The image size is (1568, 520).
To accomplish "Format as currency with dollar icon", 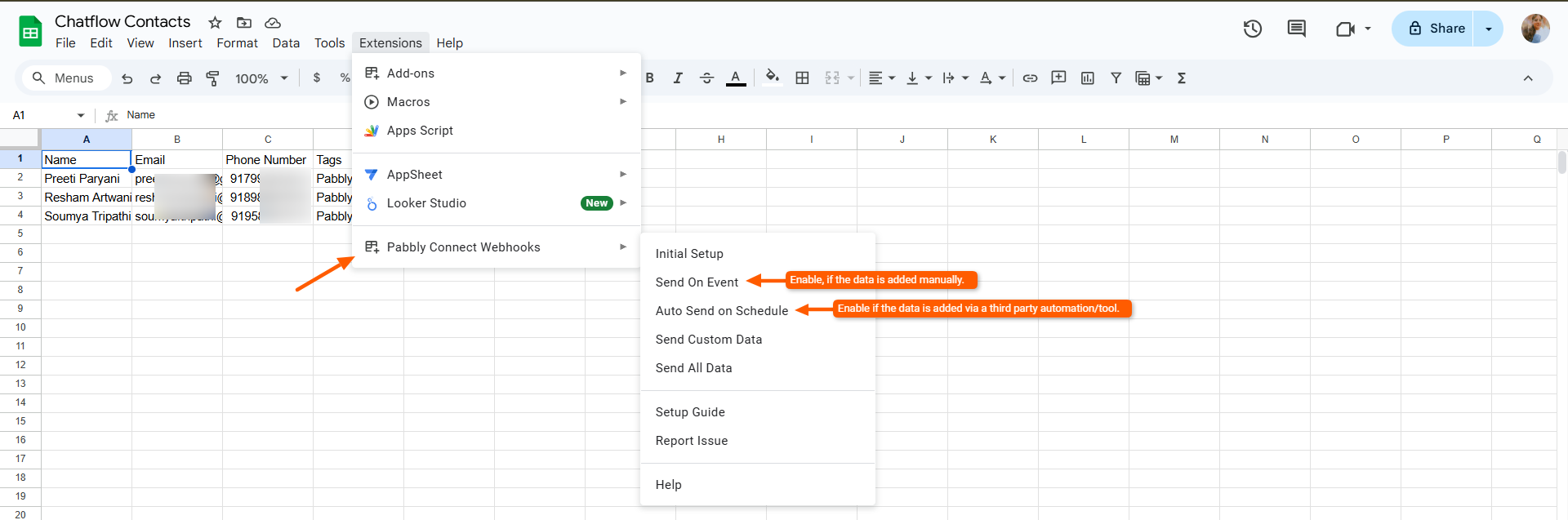I will [x=317, y=78].
